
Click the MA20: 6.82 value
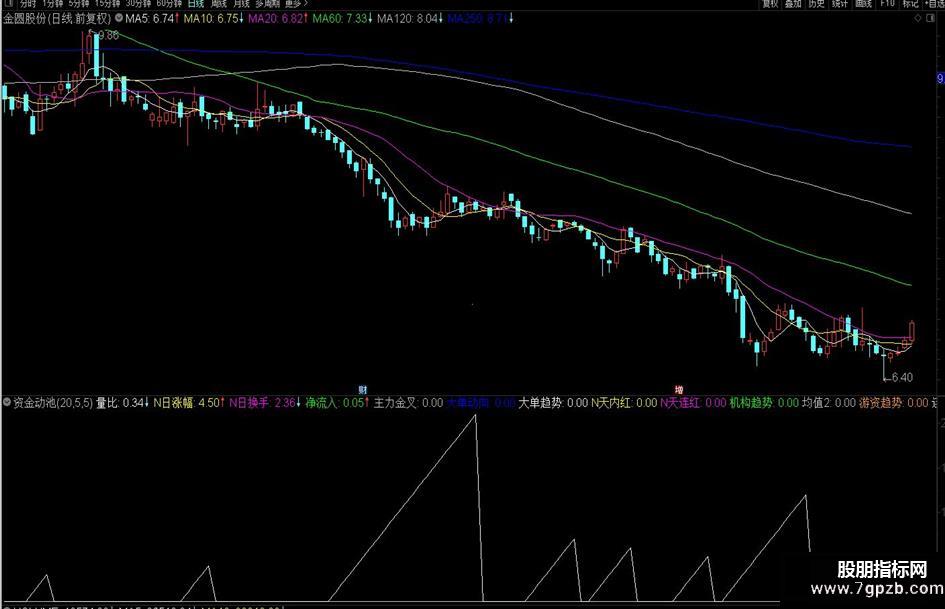coord(278,19)
